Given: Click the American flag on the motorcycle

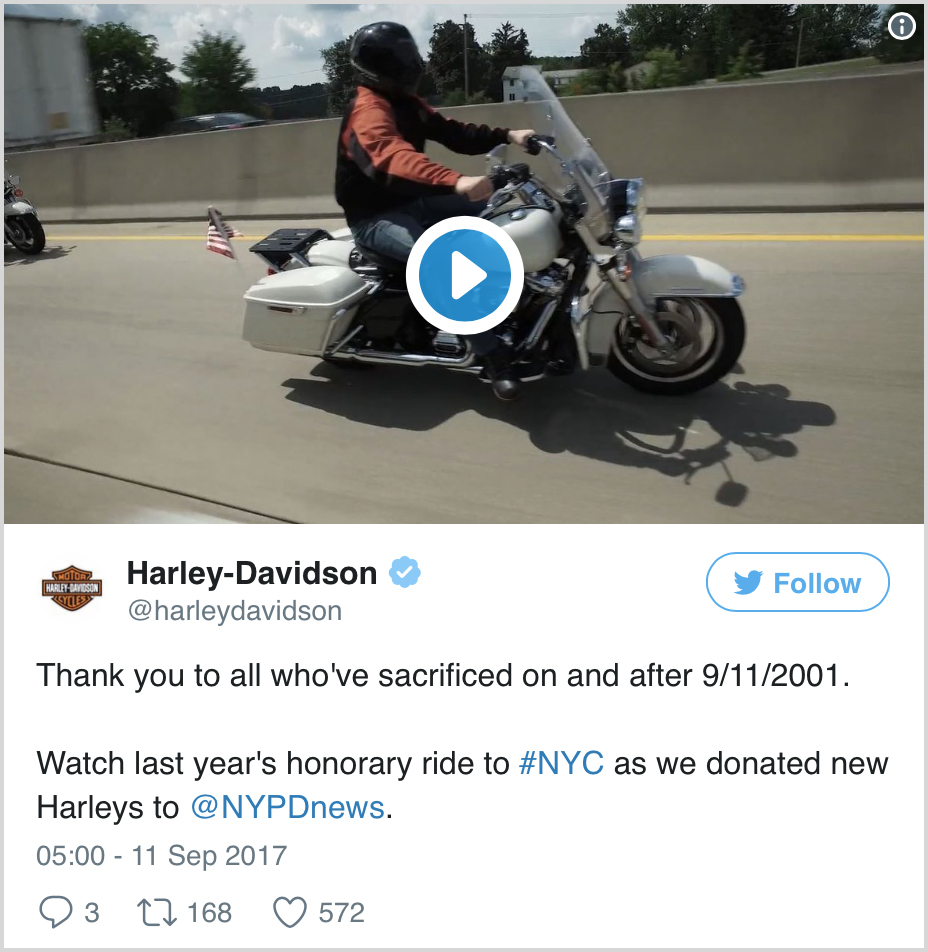Looking at the screenshot, I should 221,233.
